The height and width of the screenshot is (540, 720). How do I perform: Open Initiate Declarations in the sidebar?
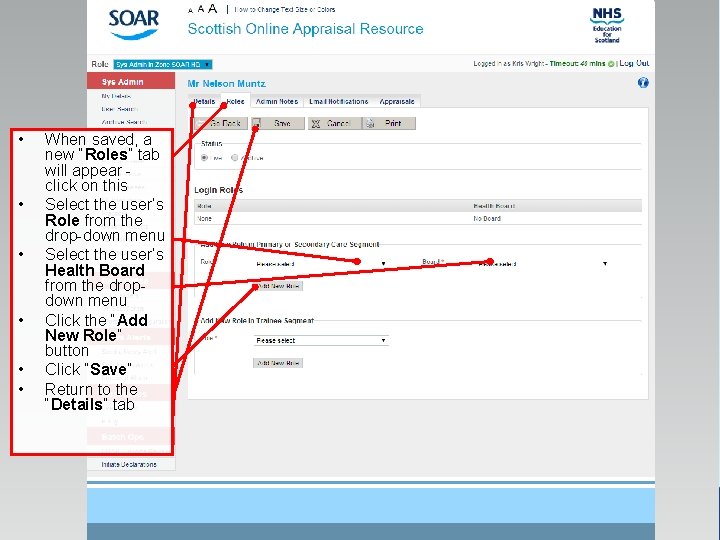[x=129, y=464]
